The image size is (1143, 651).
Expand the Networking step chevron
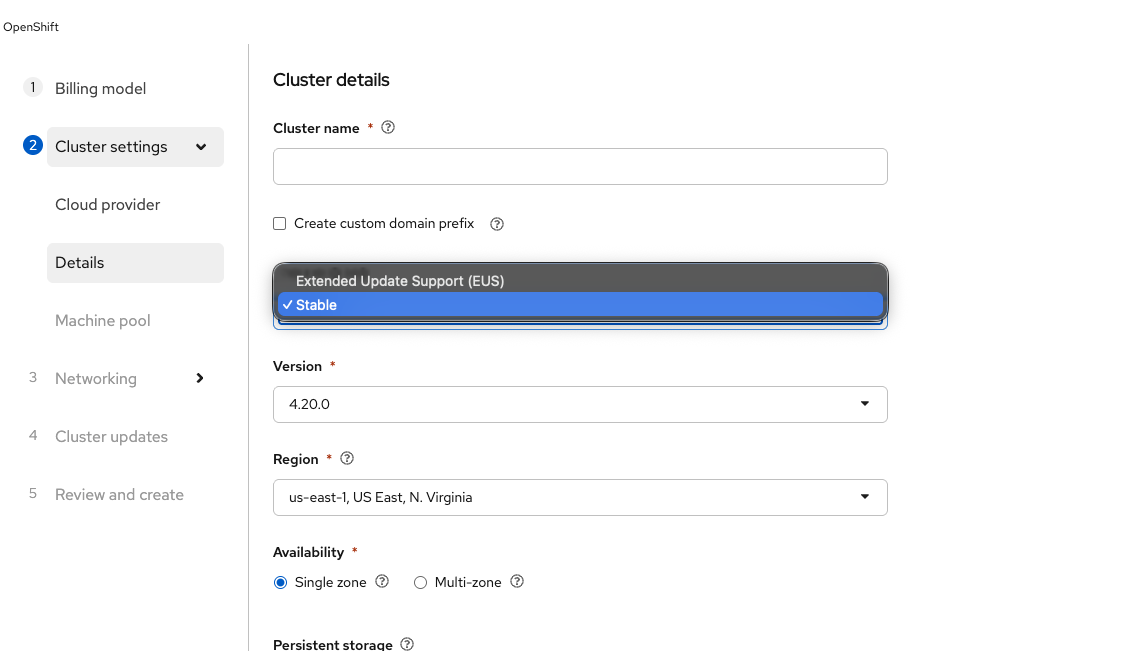(200, 378)
